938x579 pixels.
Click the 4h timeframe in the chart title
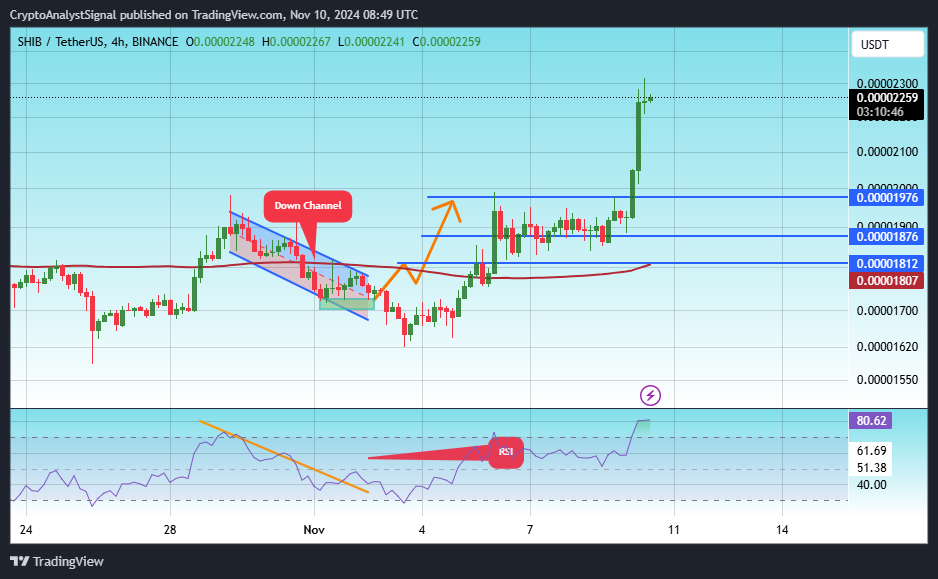click(x=118, y=42)
